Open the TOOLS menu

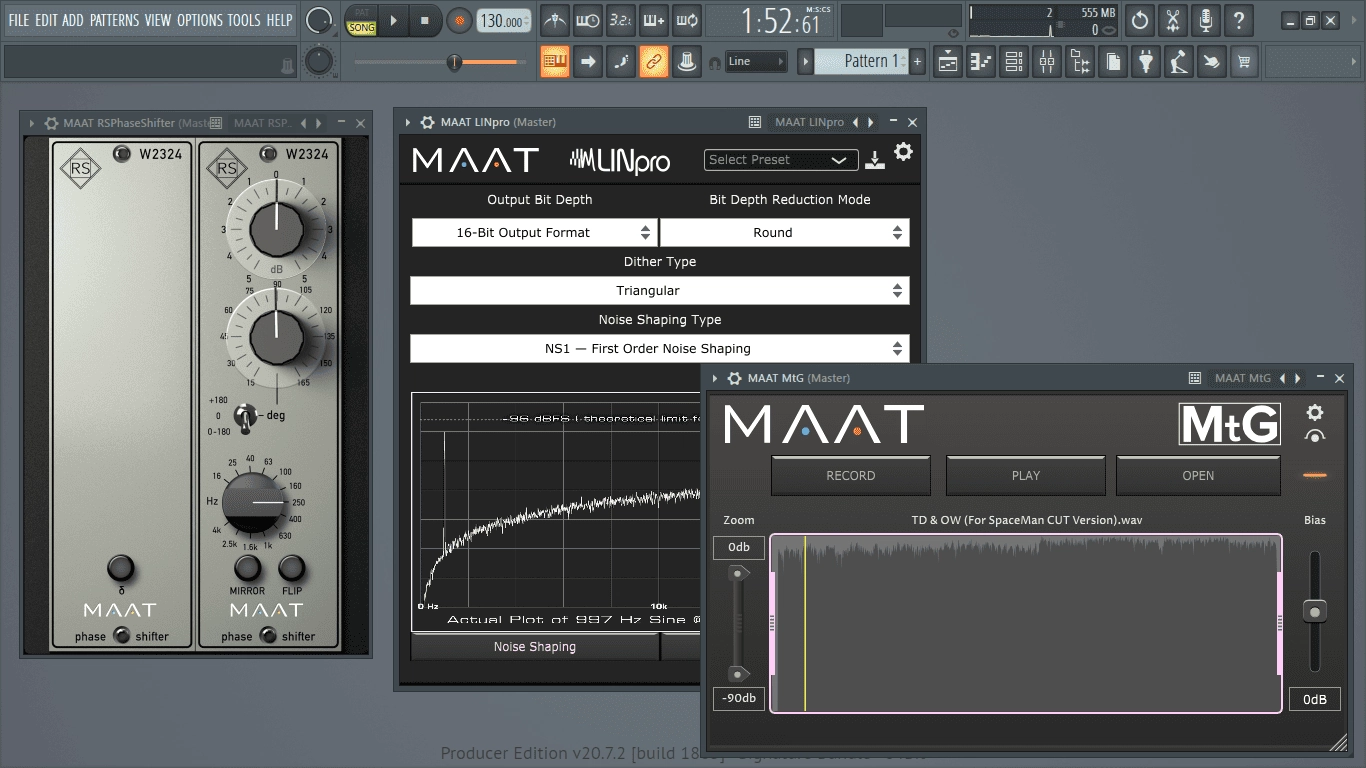coord(244,20)
